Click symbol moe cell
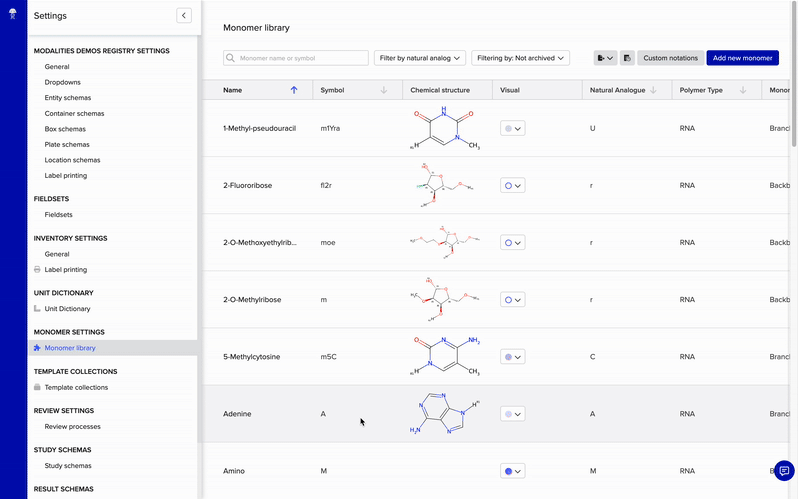798x499 pixels. [328, 242]
